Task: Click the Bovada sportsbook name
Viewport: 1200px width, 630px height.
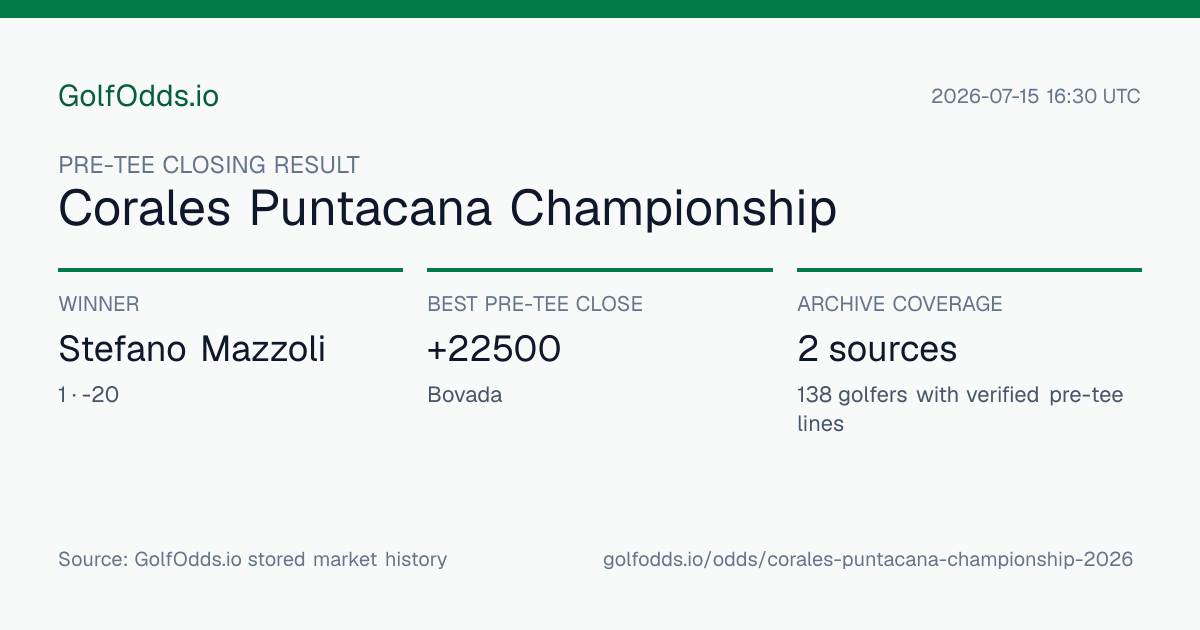Action: coord(464,395)
